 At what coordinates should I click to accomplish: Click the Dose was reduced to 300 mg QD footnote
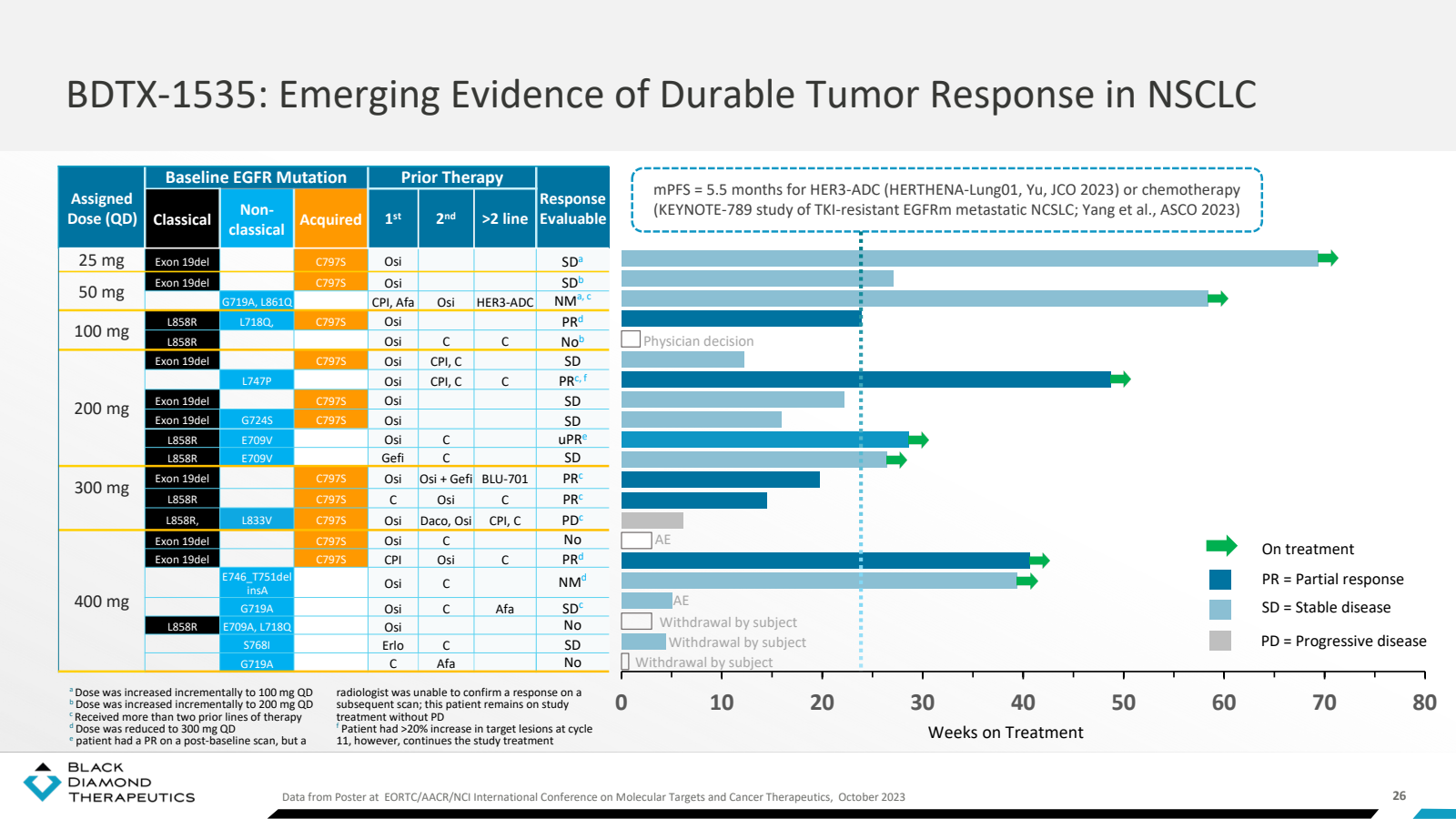pos(153,729)
